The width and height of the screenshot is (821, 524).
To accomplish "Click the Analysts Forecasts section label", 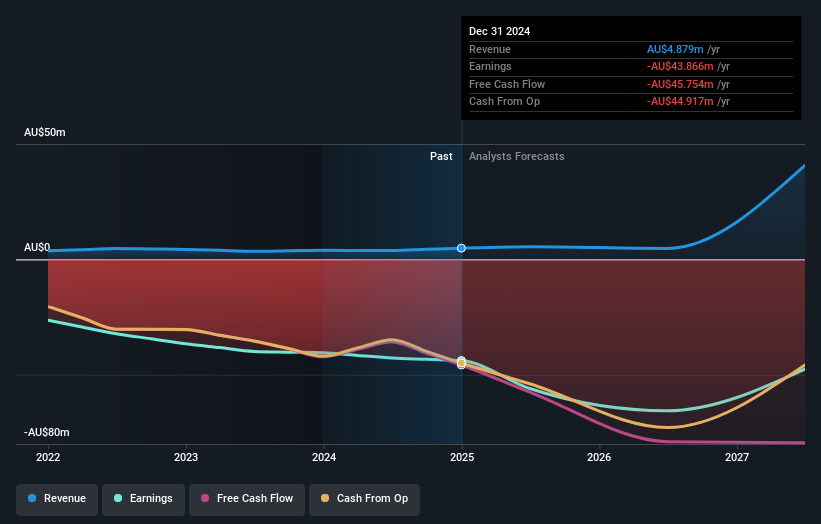I will pos(516,156).
